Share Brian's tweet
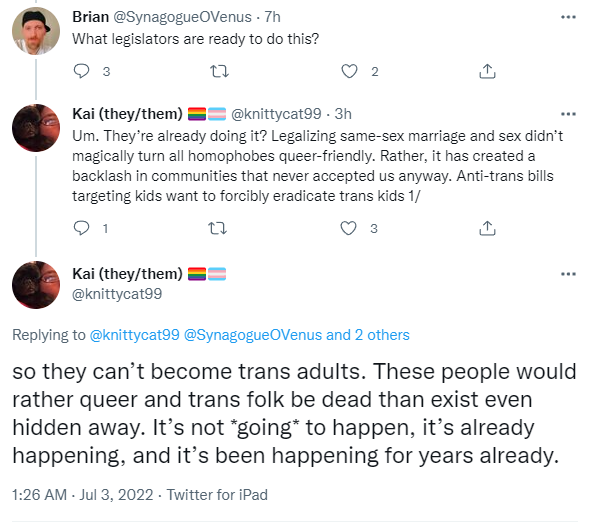 pos(487,71)
